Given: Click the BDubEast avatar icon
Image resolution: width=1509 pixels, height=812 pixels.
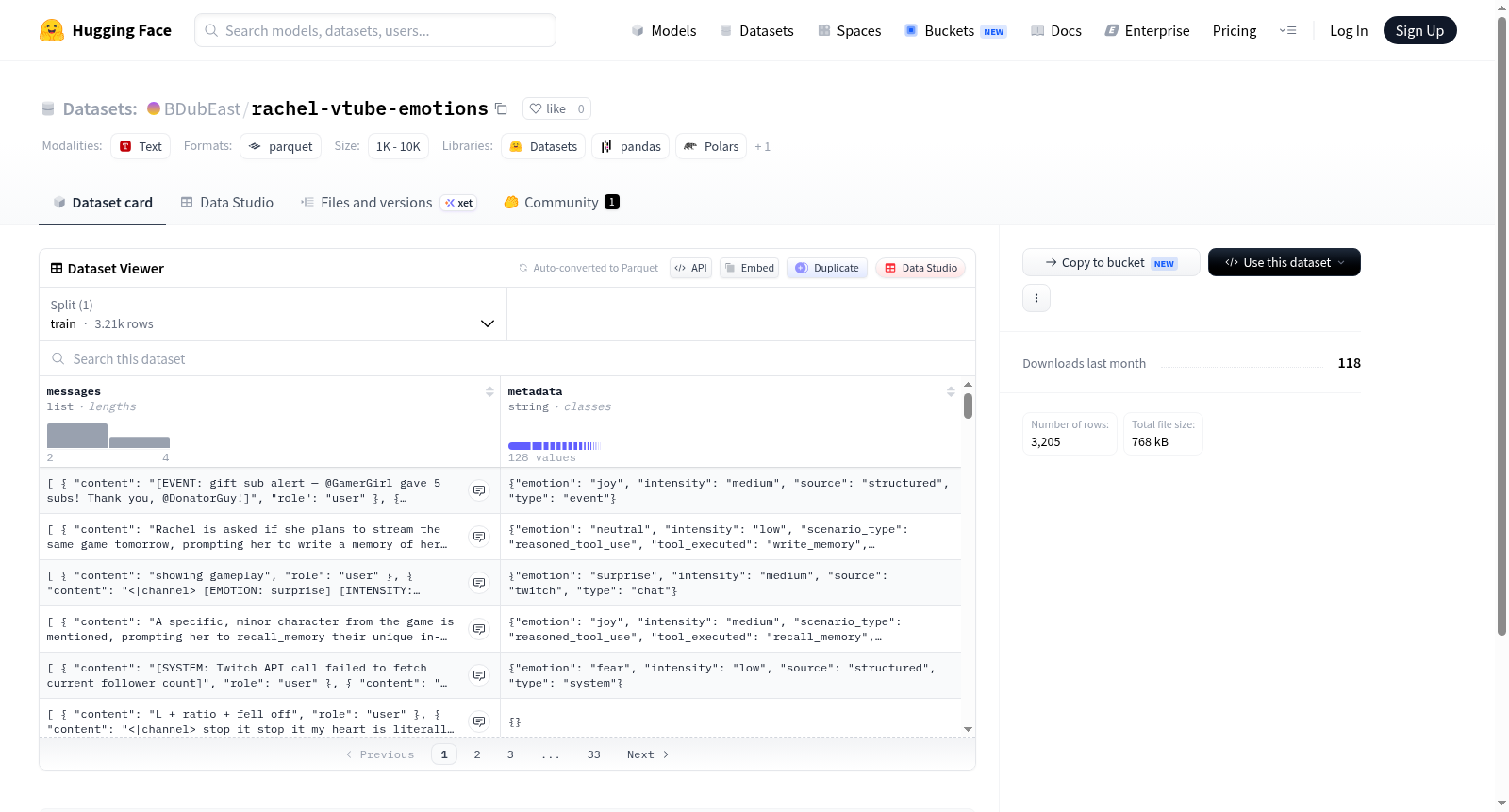Looking at the screenshot, I should click(154, 108).
